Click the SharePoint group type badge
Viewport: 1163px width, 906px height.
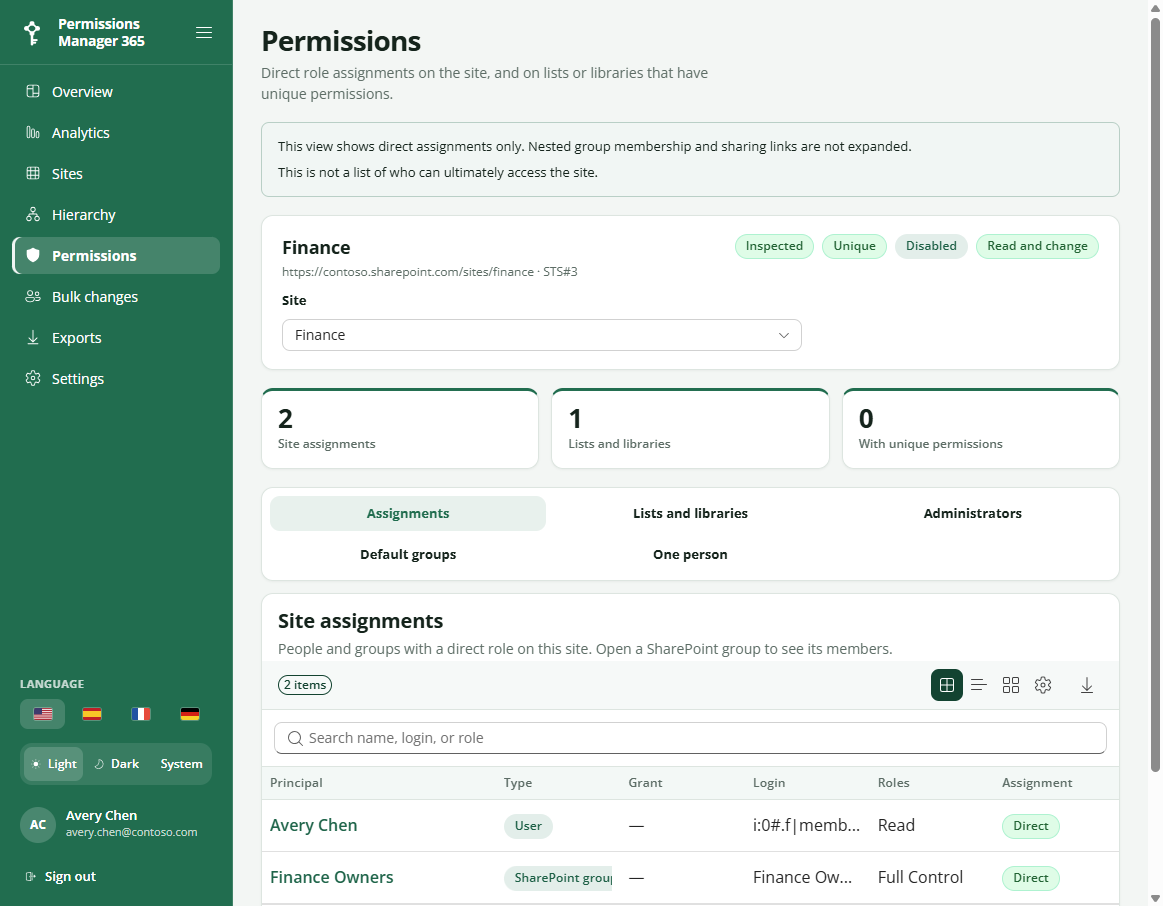coord(559,878)
